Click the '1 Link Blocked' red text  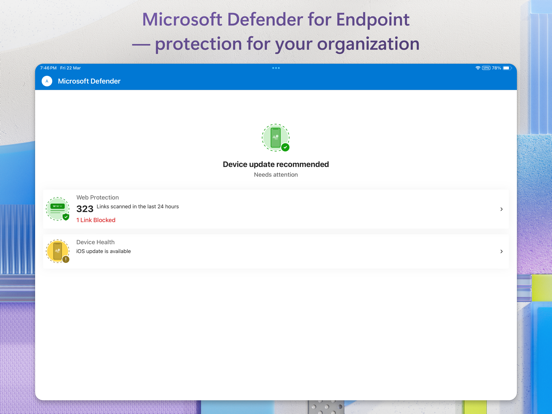click(96, 220)
